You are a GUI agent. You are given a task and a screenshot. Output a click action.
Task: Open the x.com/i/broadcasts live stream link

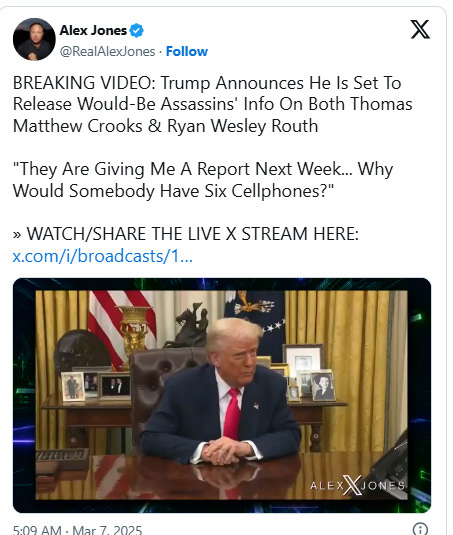click(103, 256)
